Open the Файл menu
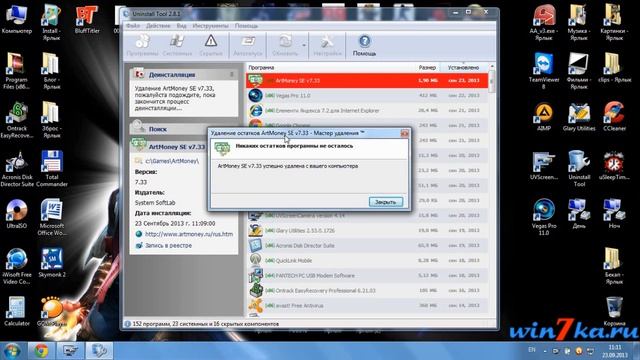 pos(133,26)
